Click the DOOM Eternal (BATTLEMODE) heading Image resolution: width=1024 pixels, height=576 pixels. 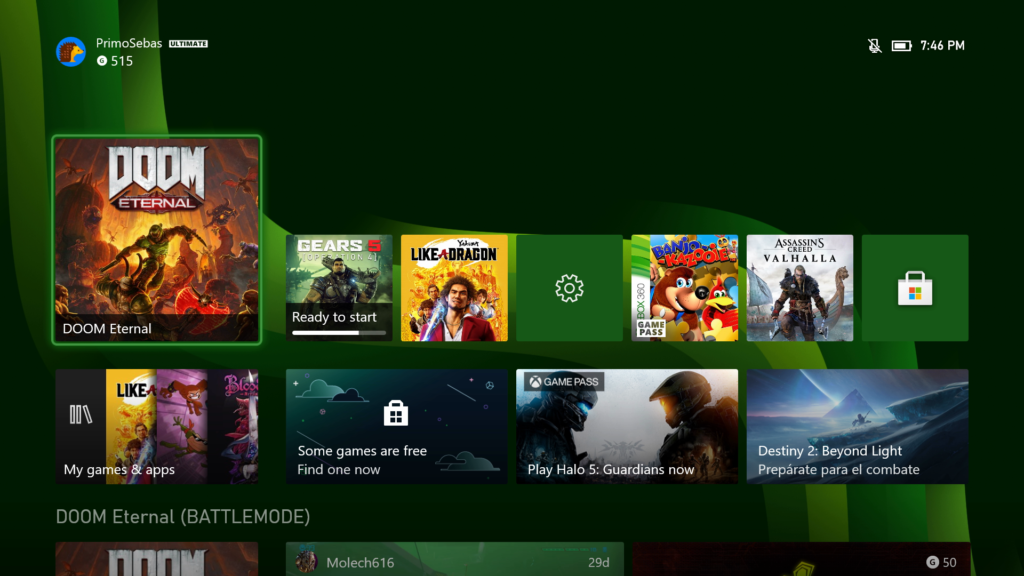[183, 517]
